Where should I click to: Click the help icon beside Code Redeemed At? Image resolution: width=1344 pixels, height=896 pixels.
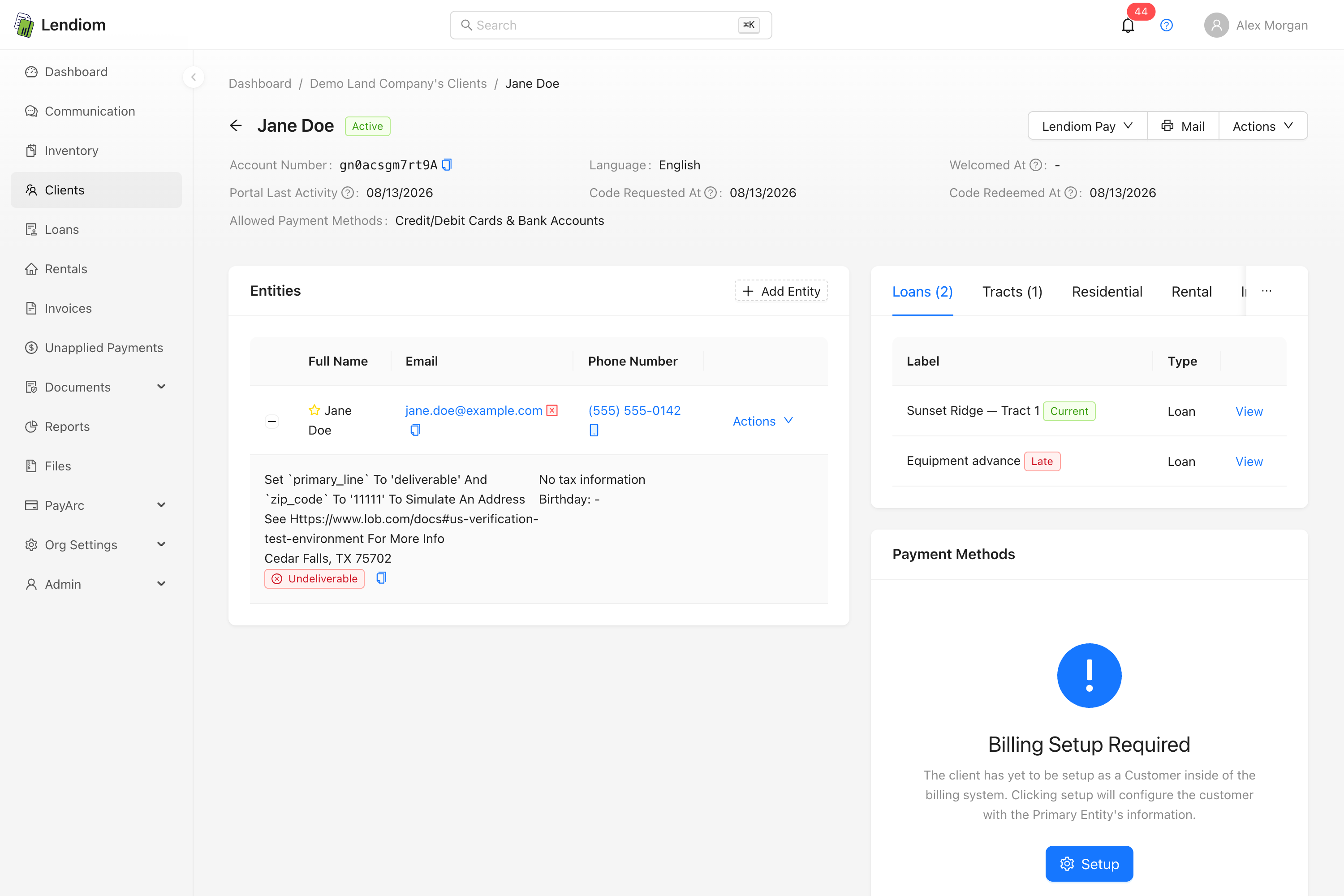click(1070, 193)
